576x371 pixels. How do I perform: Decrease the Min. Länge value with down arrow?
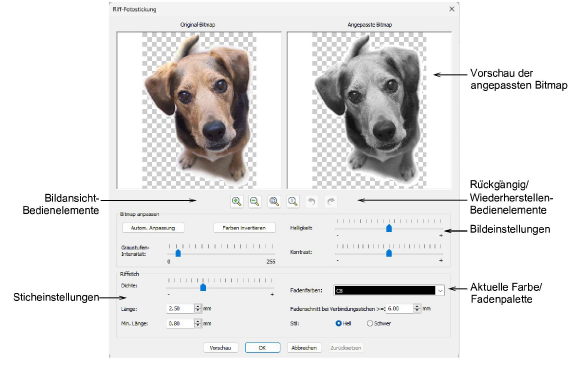[x=198, y=325]
